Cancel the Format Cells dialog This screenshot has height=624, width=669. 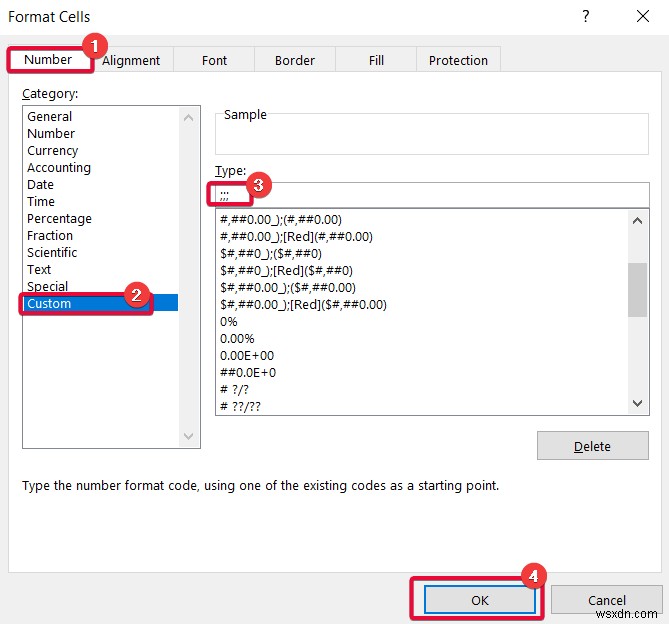[x=607, y=600]
